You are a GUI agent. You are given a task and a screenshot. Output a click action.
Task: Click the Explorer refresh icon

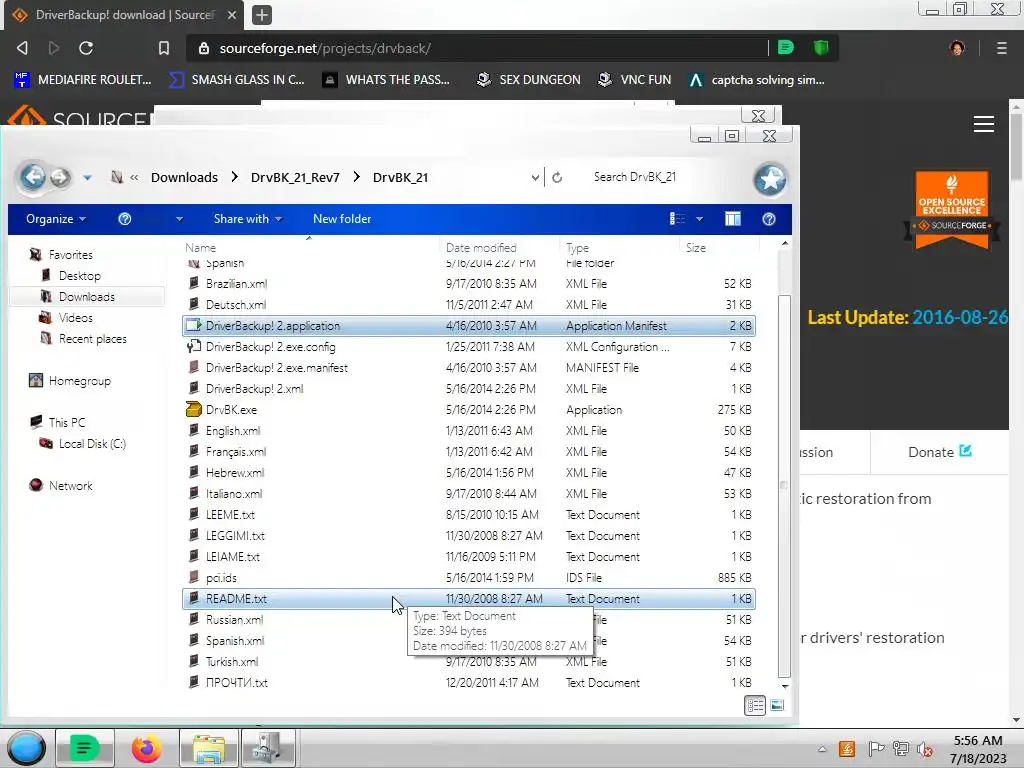pyautogui.click(x=557, y=178)
